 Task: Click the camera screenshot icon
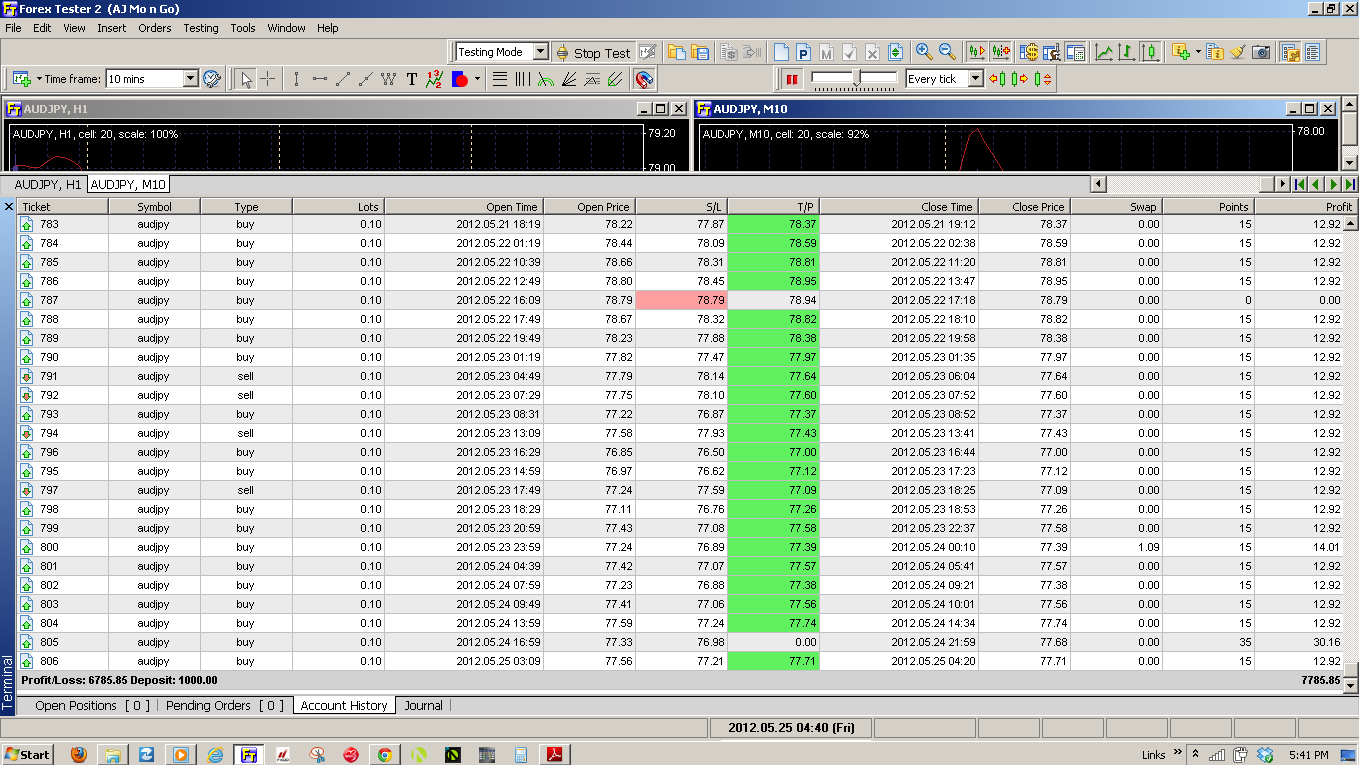click(1262, 52)
